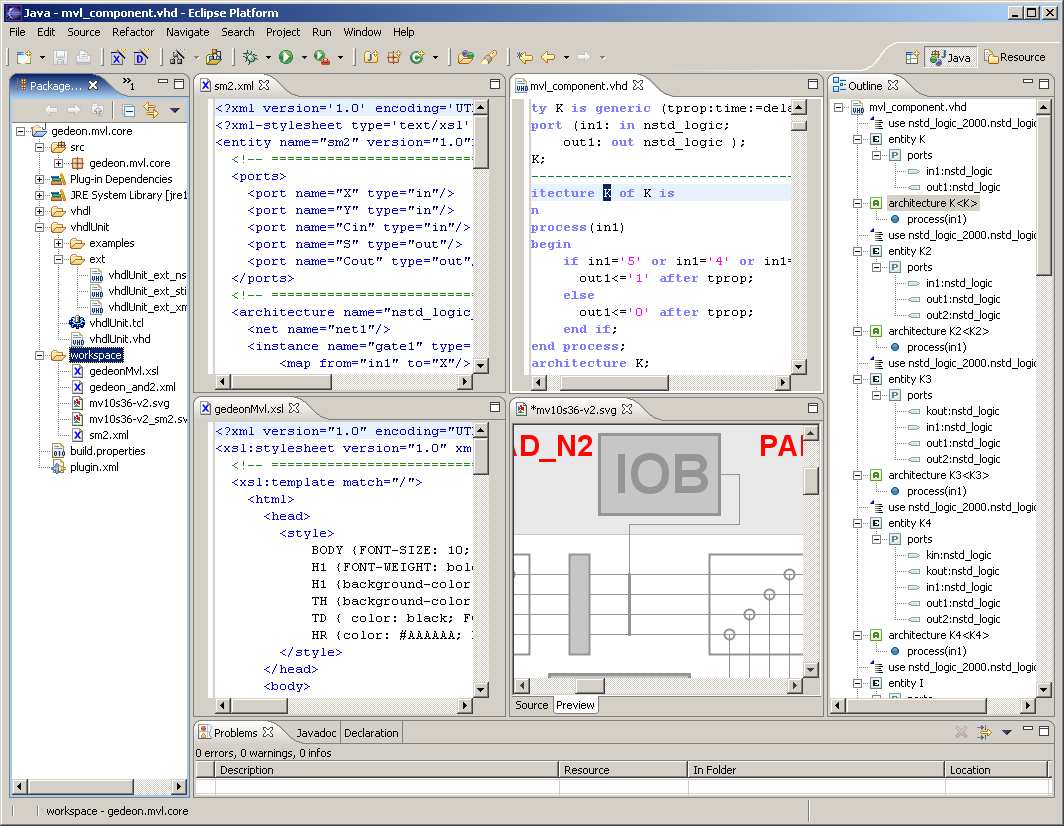Image resolution: width=1064 pixels, height=826 pixels.
Task: Click the Print icon in the main toolbar
Action: tap(83, 58)
